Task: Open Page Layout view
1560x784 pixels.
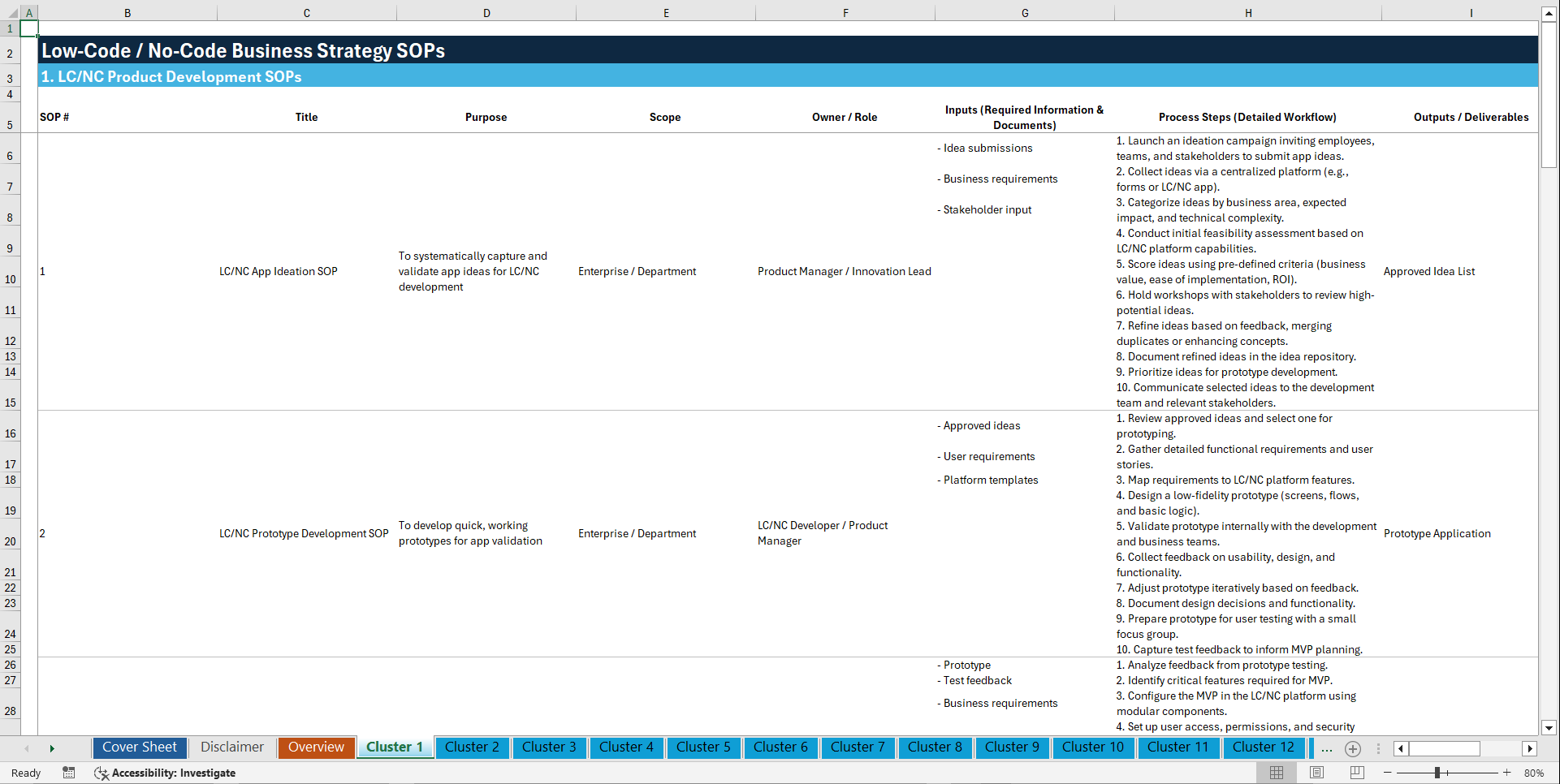Action: tap(1316, 773)
